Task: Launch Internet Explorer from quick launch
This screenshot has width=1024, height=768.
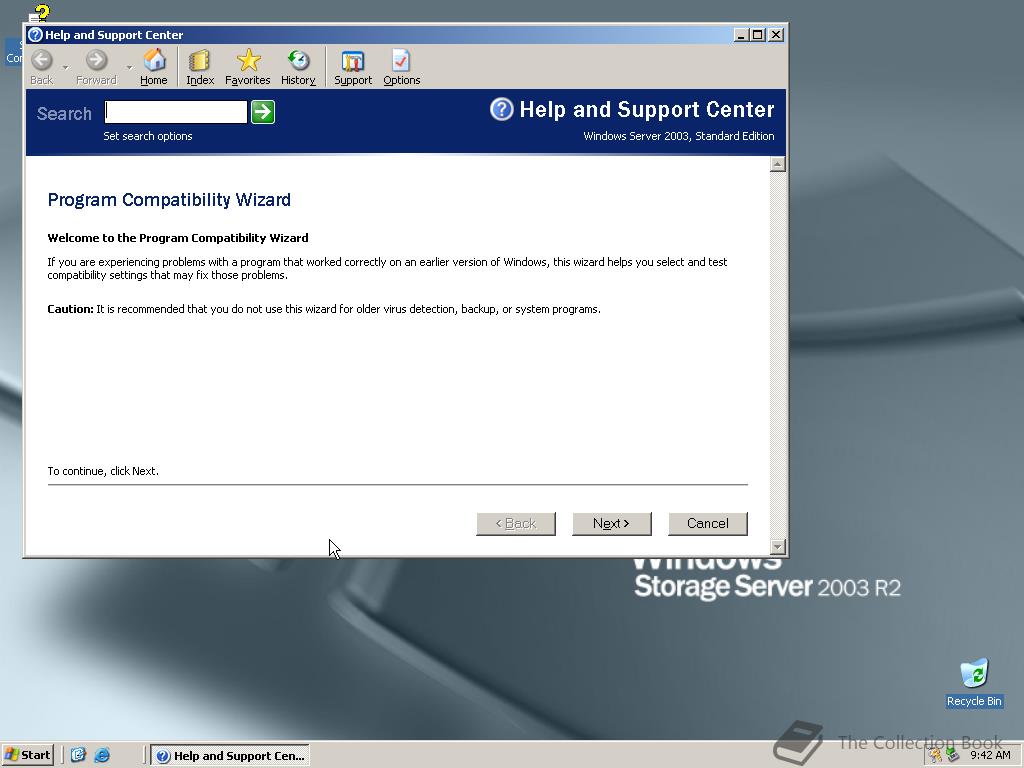Action: [x=102, y=755]
